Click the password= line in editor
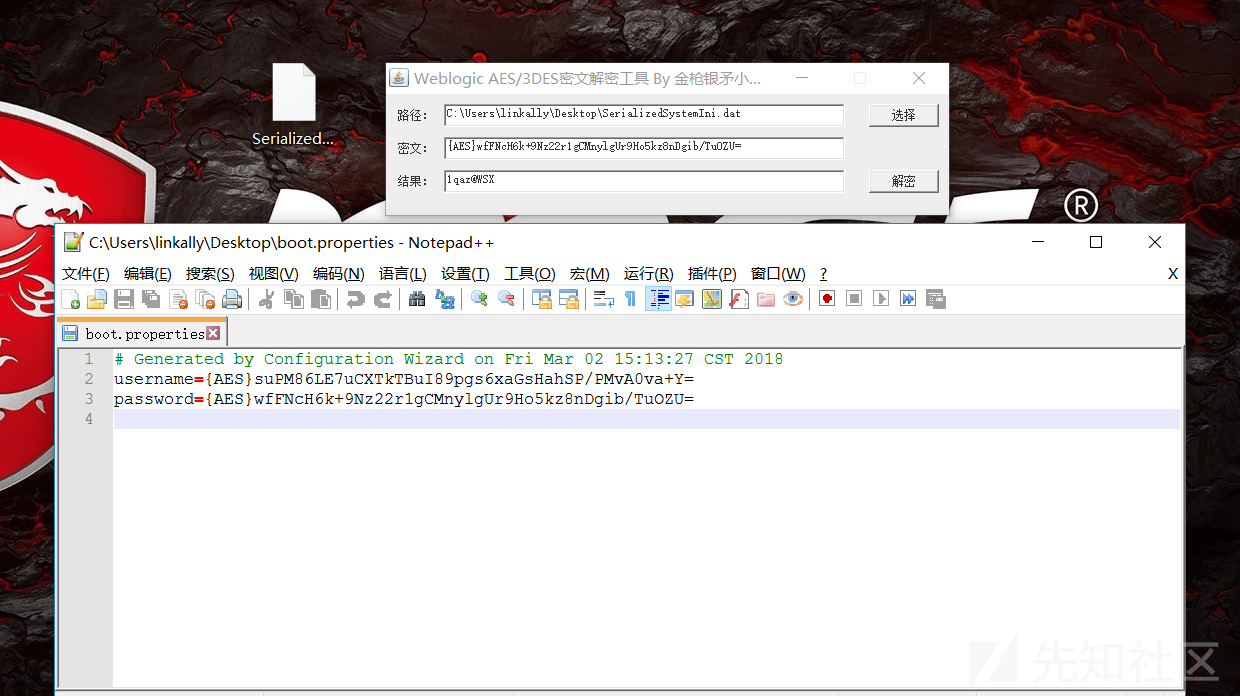 click(x=404, y=399)
